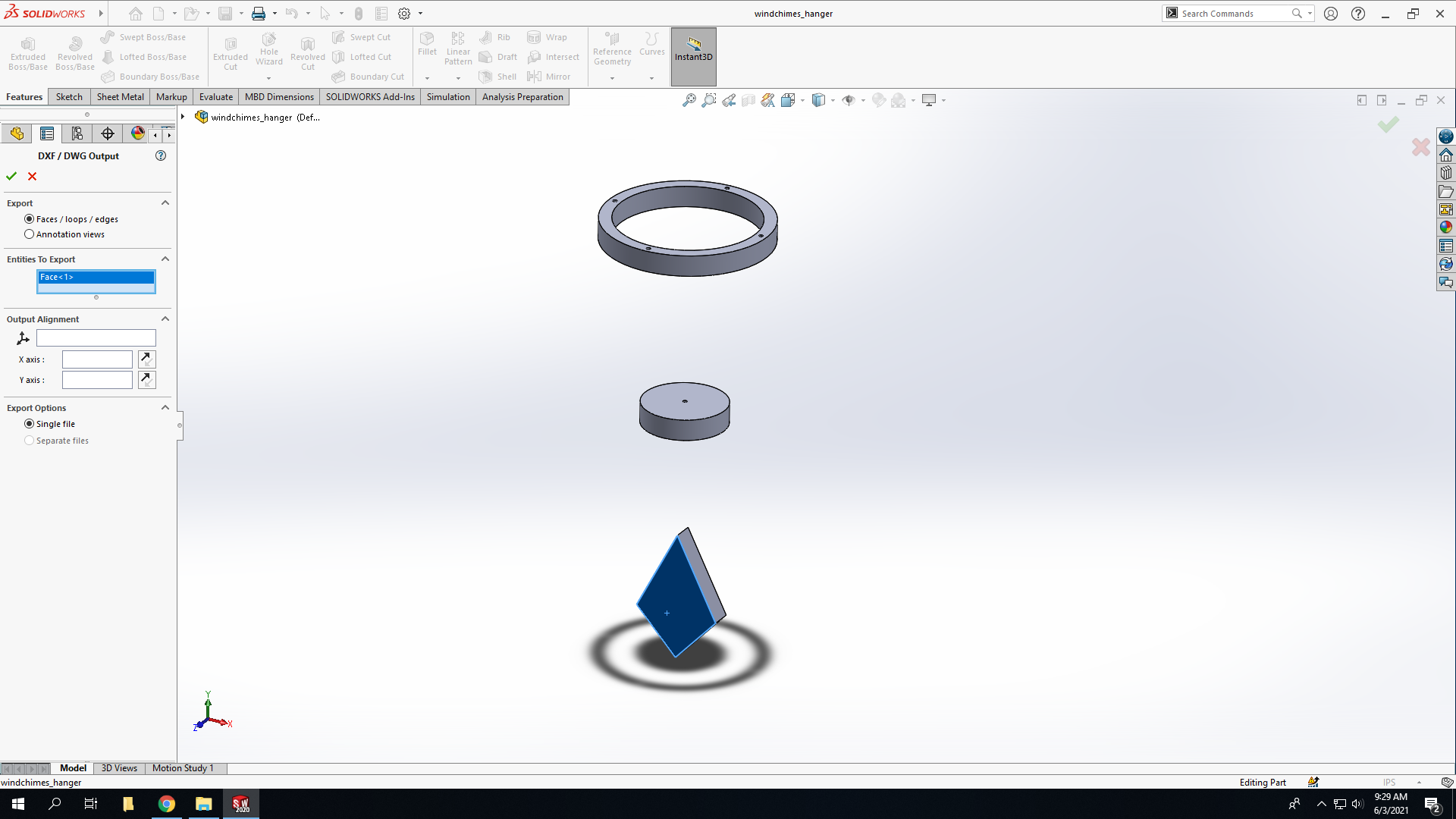This screenshot has width=1456, height=819.
Task: Open the ConfigurationManager tab icon
Action: tap(77, 134)
